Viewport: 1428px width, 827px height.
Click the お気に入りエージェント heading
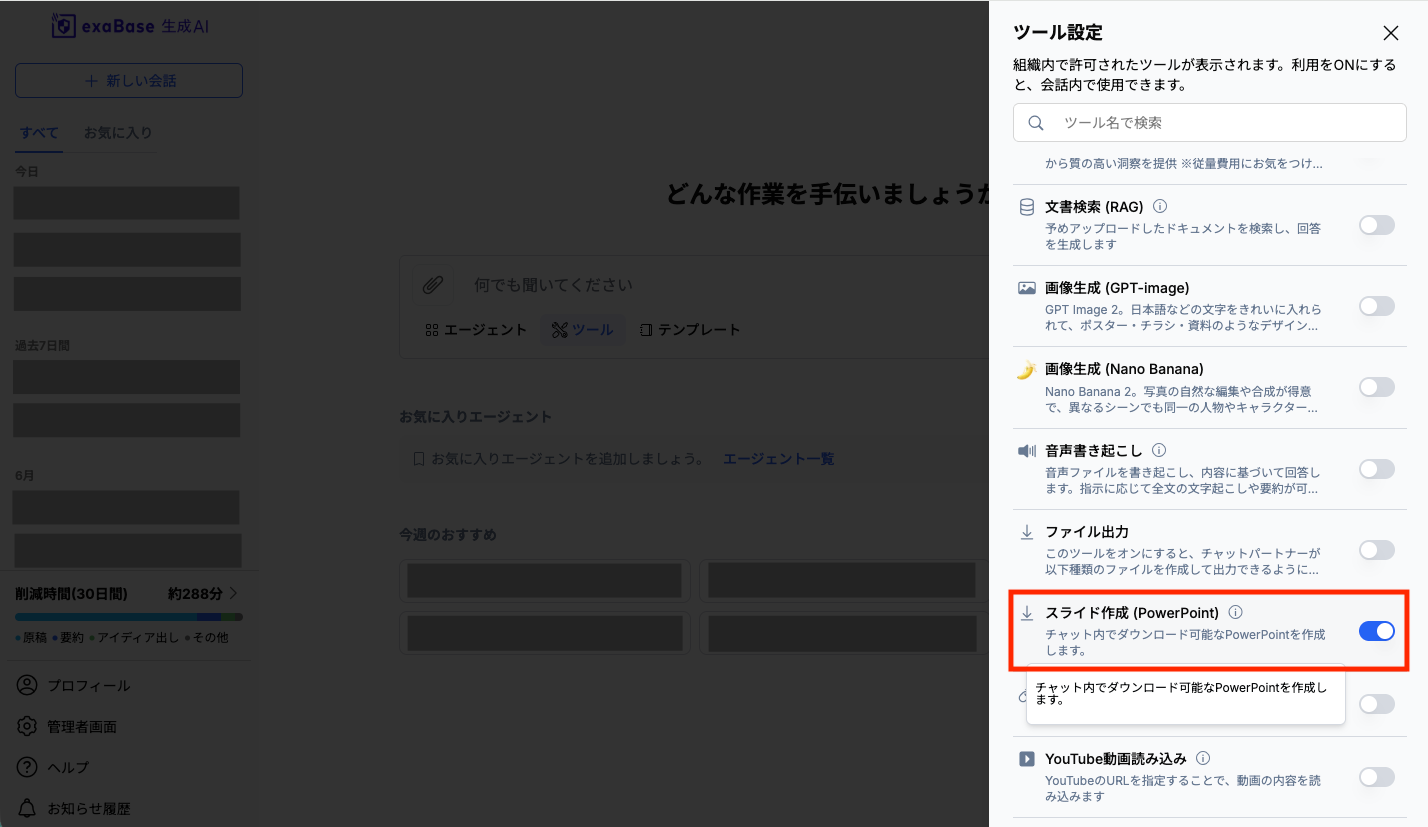tap(476, 416)
